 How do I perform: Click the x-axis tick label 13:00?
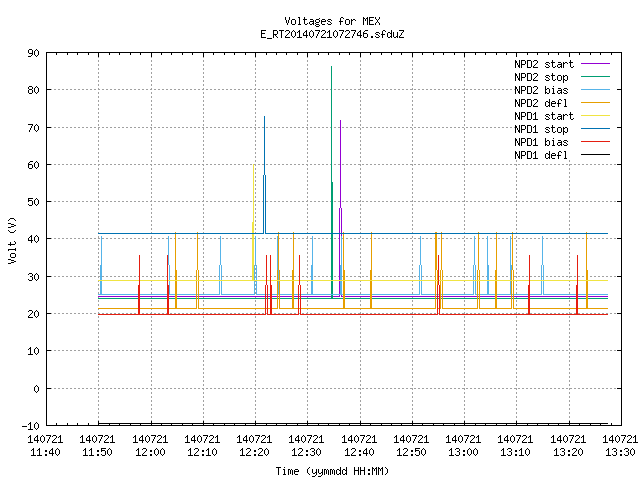pos(463,452)
